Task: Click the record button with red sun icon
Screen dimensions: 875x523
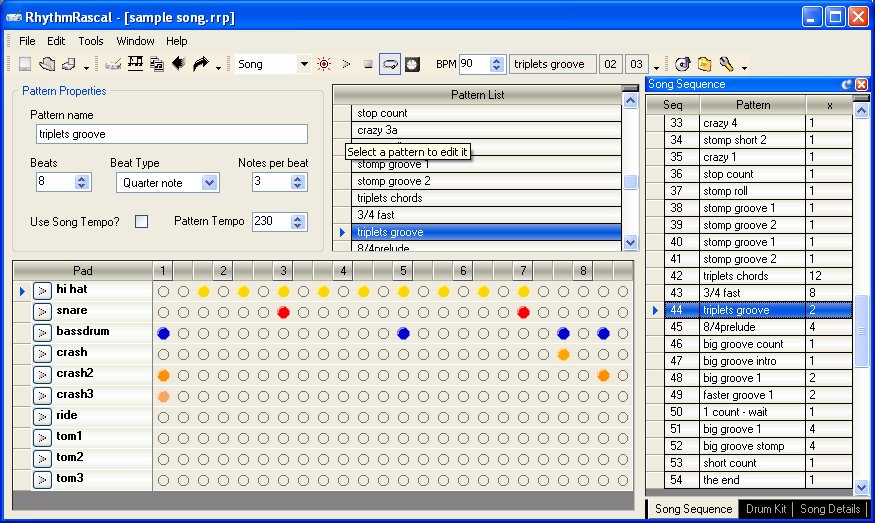Action: click(324, 64)
